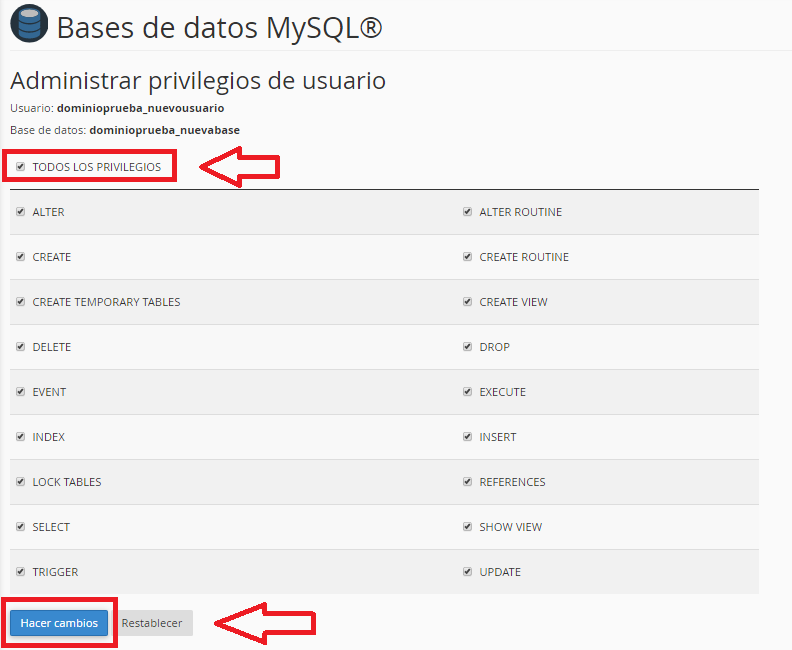Viewport: 792px width, 650px height.
Task: Toggle the UPDATE privilege checkbox
Action: (x=467, y=571)
